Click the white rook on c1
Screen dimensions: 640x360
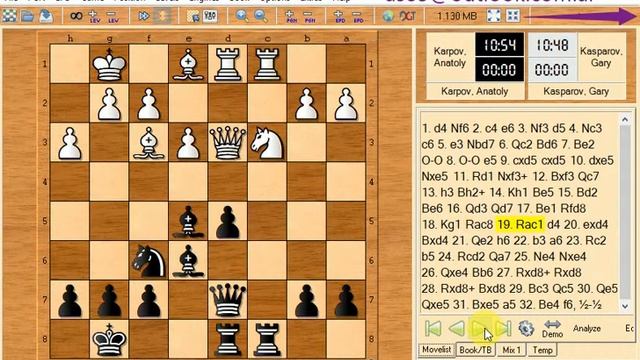pyautogui.click(x=267, y=63)
